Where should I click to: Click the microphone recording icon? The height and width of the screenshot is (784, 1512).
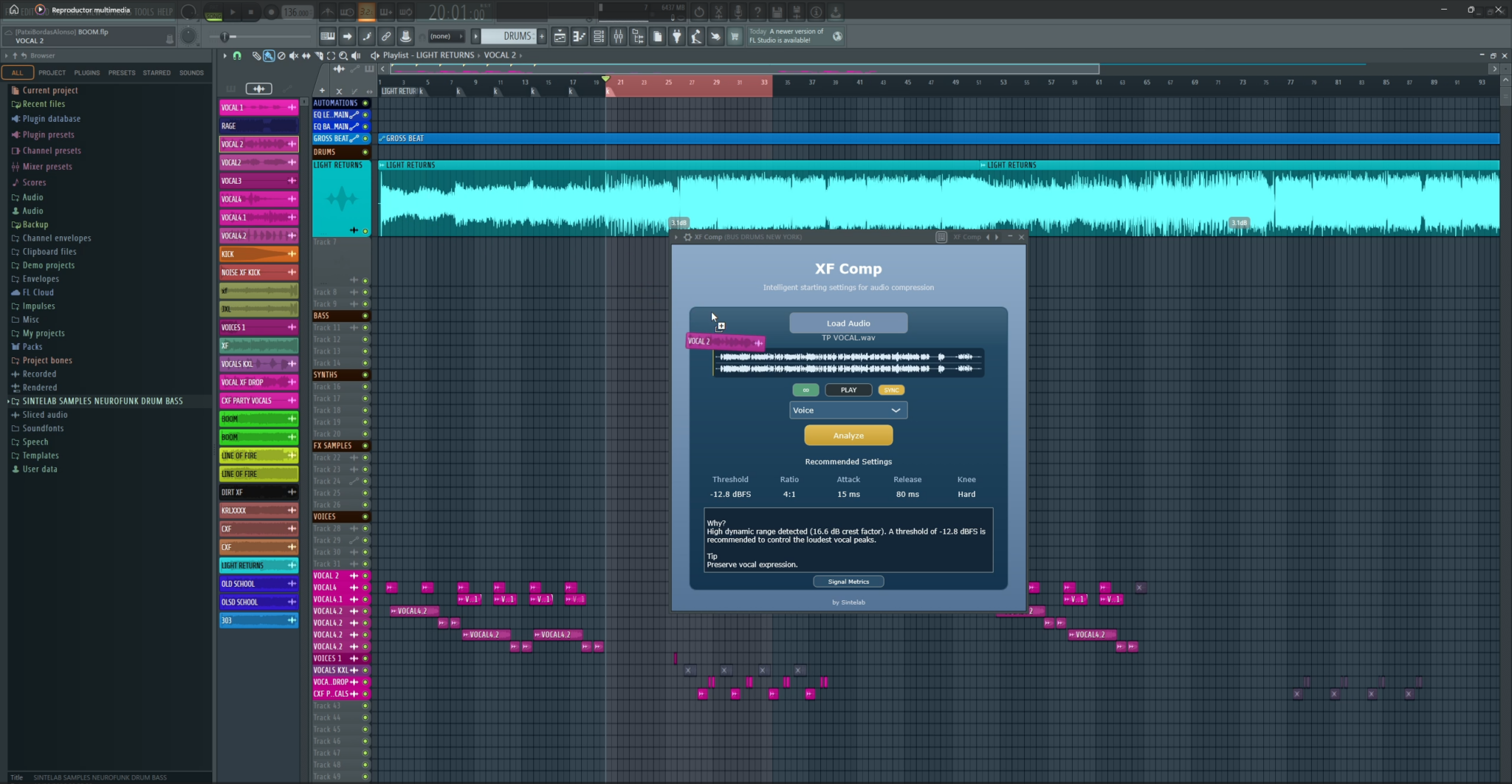[x=738, y=12]
